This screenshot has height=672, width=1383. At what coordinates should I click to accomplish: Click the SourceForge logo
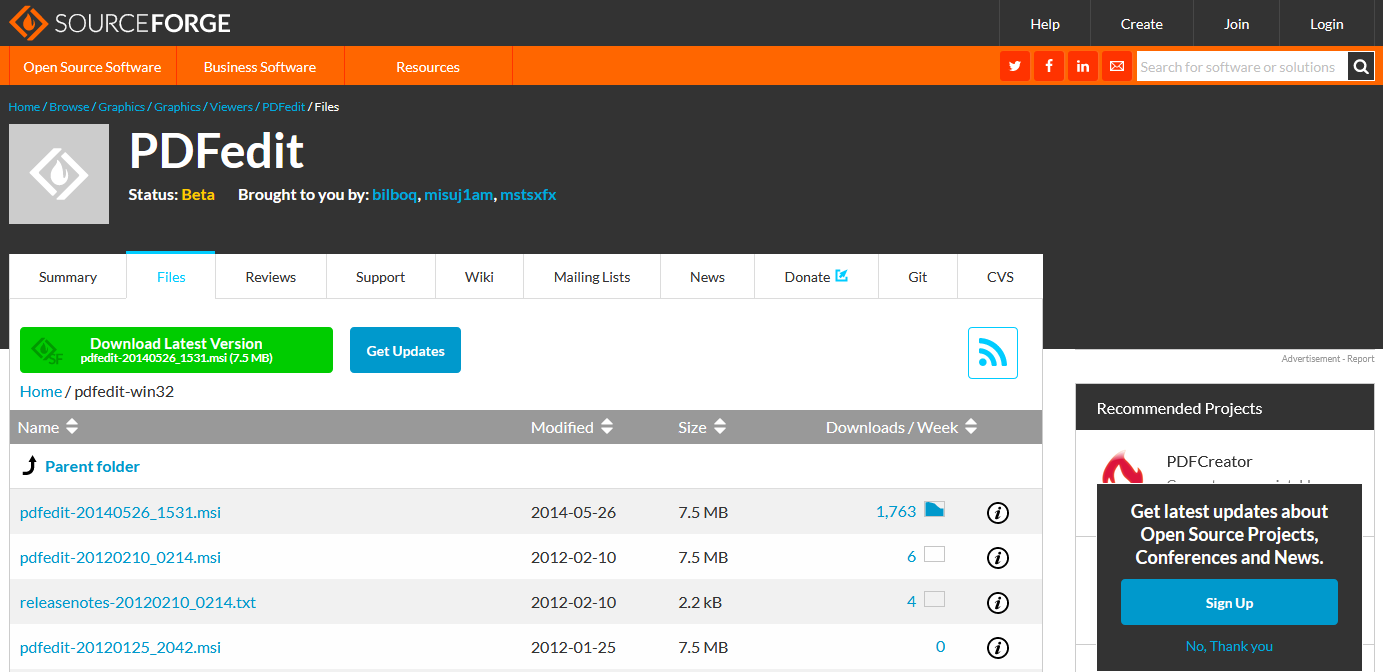(x=120, y=22)
